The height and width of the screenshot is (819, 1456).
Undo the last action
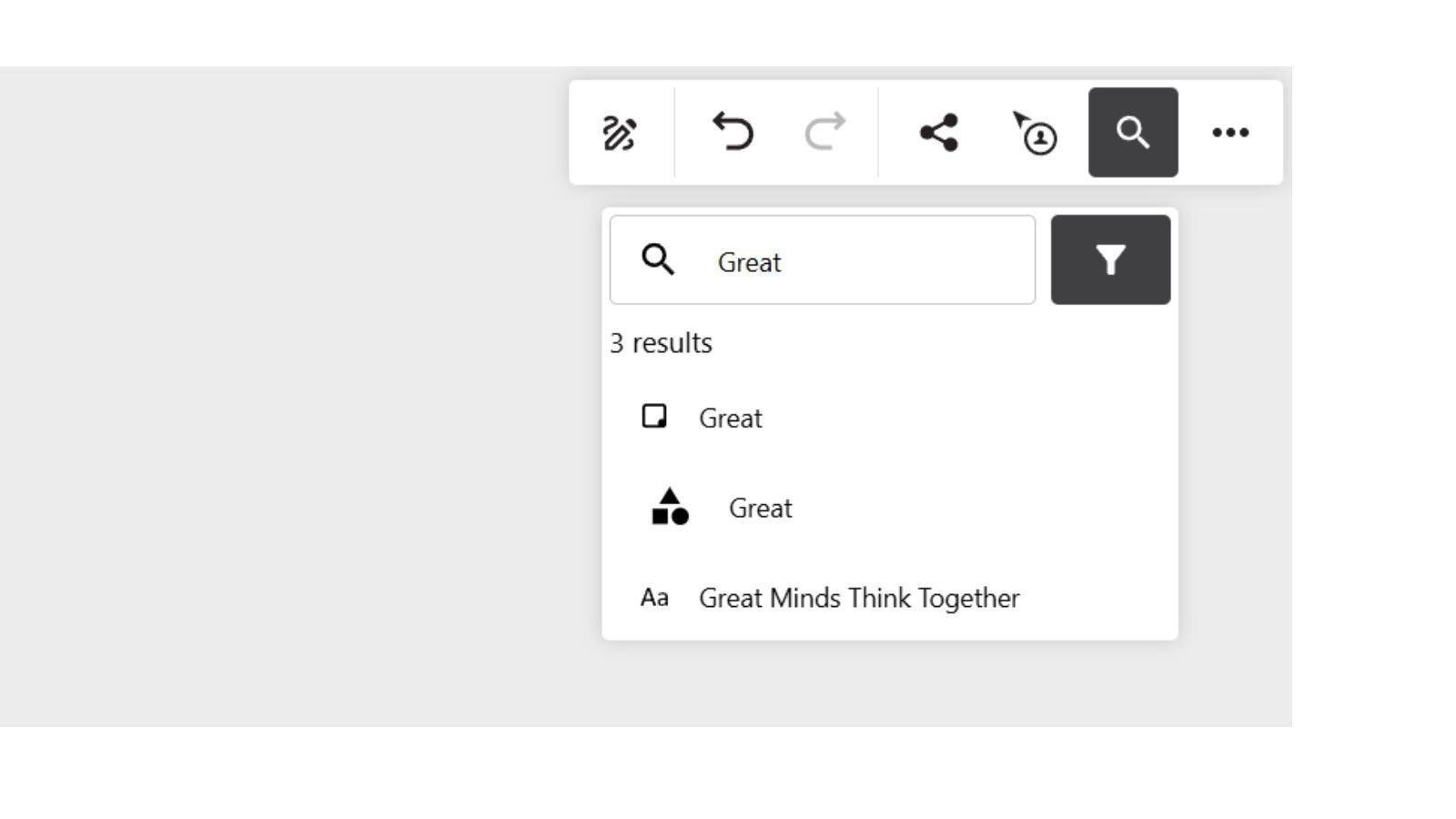point(733,133)
